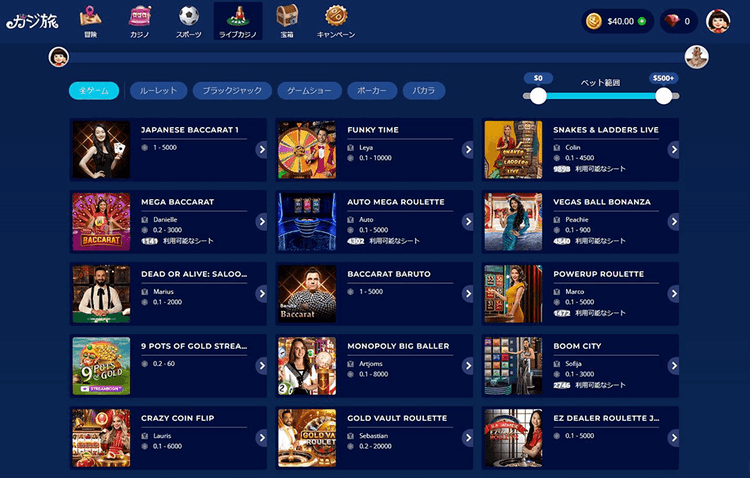Viewport: 750px width, 478px height.
Task: Click the $500+ maximum bet slider handle
Action: point(663,96)
